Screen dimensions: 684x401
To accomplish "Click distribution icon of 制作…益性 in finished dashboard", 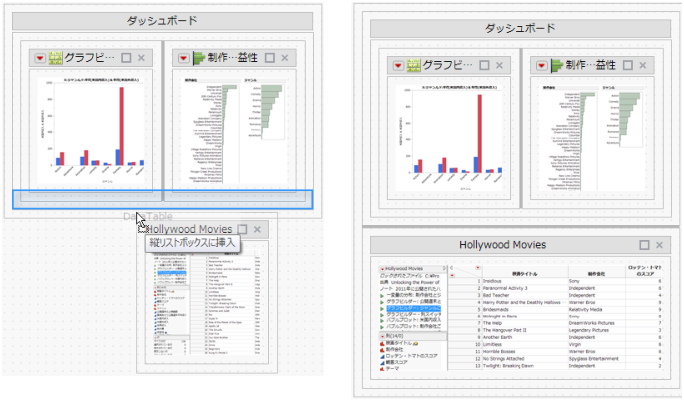I will click(557, 65).
